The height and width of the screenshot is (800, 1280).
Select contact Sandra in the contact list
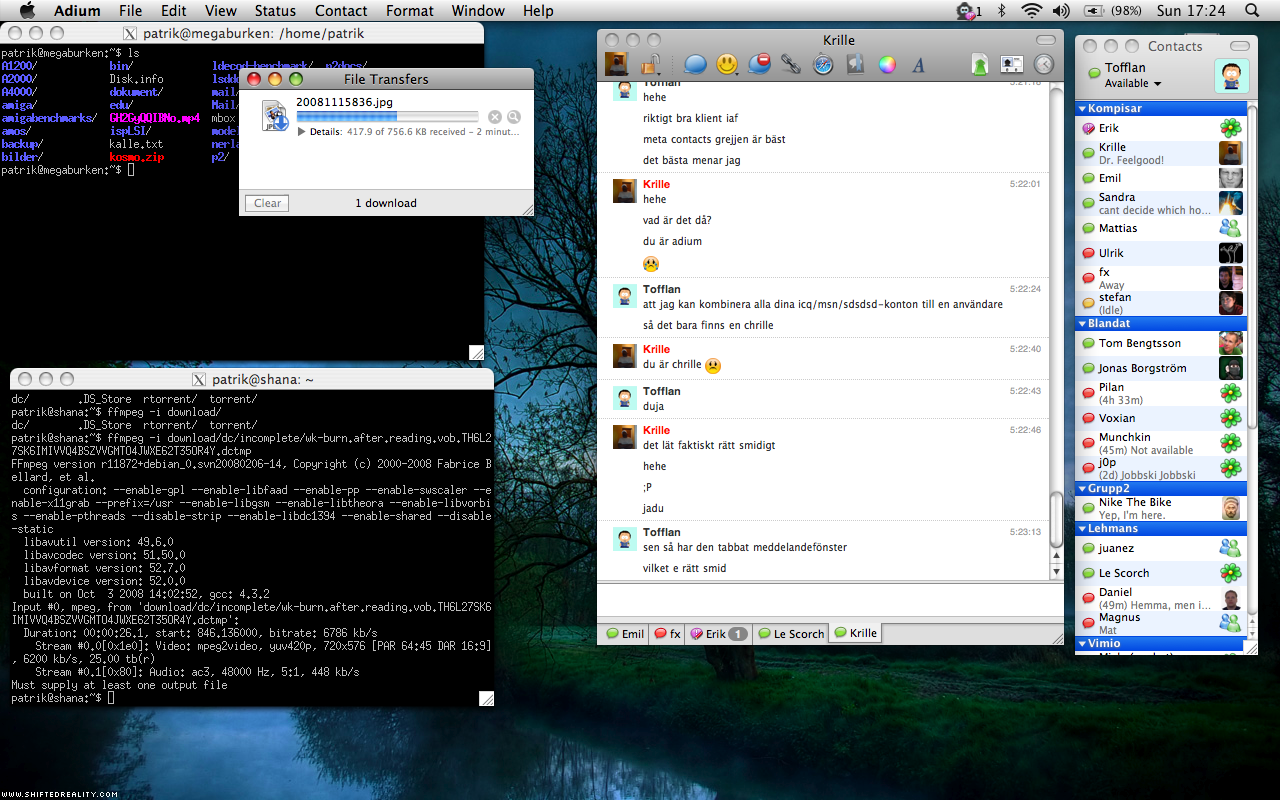pos(1161,203)
